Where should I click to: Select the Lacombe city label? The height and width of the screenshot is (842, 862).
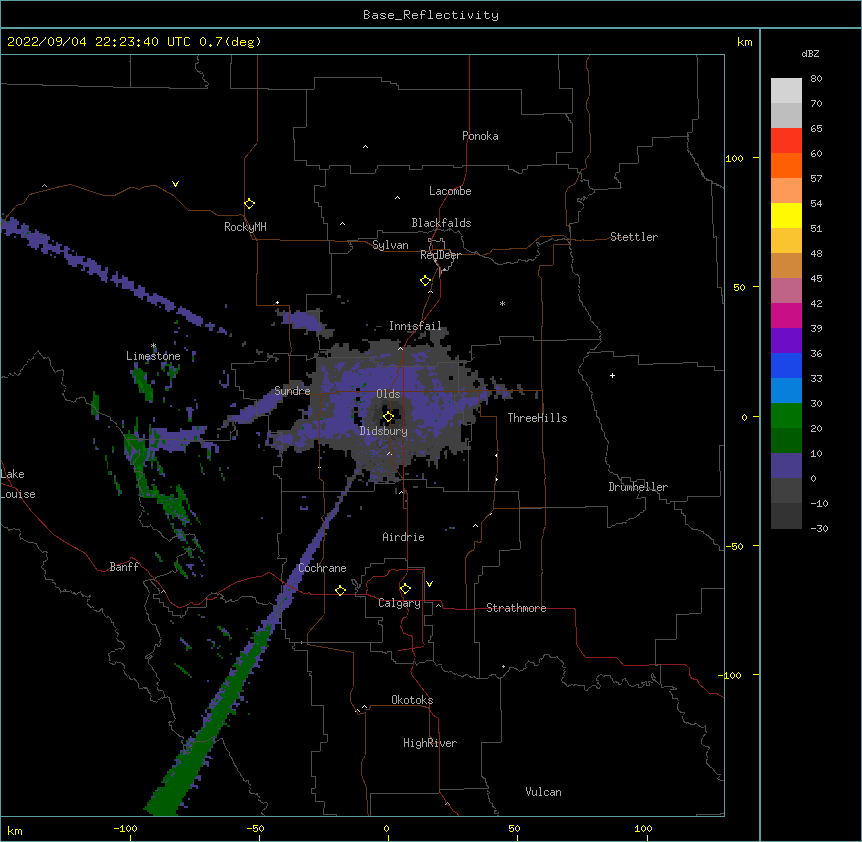450,191
